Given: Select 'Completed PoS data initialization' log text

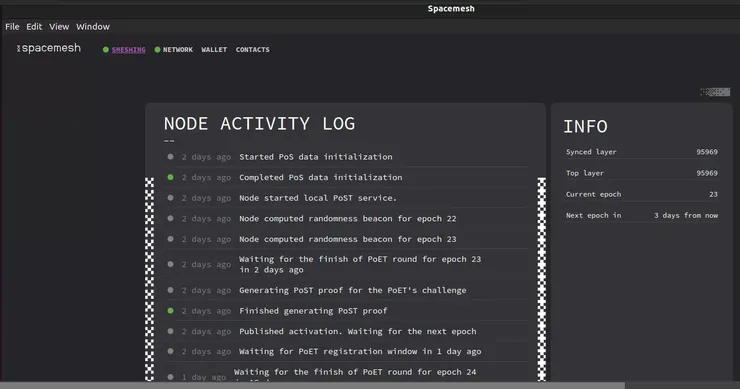Looking at the screenshot, I should click(320, 177).
